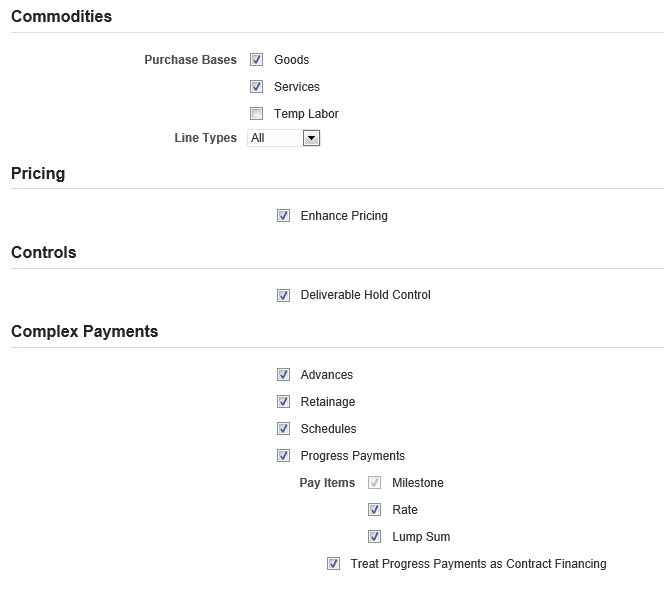664x595 pixels.
Task: Uncheck the Goods purchase basis checkbox
Action: click(257, 60)
